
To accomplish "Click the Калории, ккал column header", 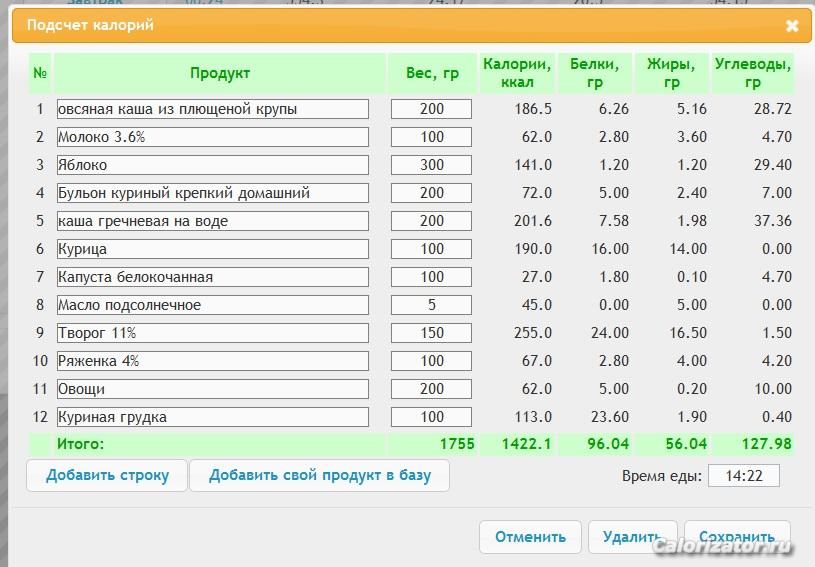I will tap(517, 73).
